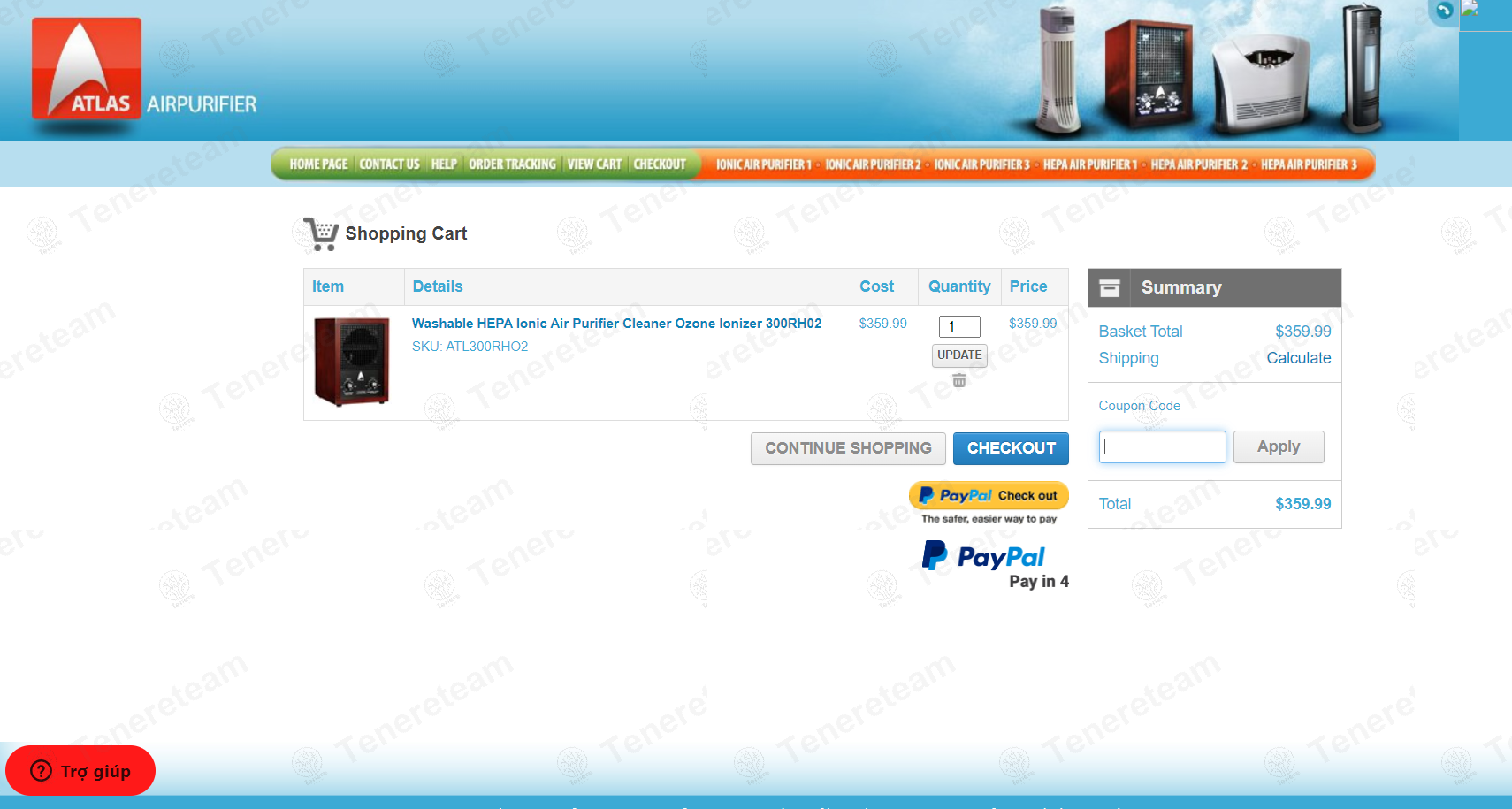Viewport: 1512px width, 809px height.
Task: Open Washable HEPA Ionic Air Purifier product link
Action: (x=616, y=324)
